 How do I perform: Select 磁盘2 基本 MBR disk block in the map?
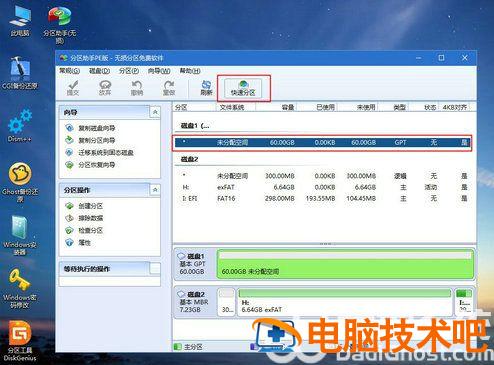195,302
